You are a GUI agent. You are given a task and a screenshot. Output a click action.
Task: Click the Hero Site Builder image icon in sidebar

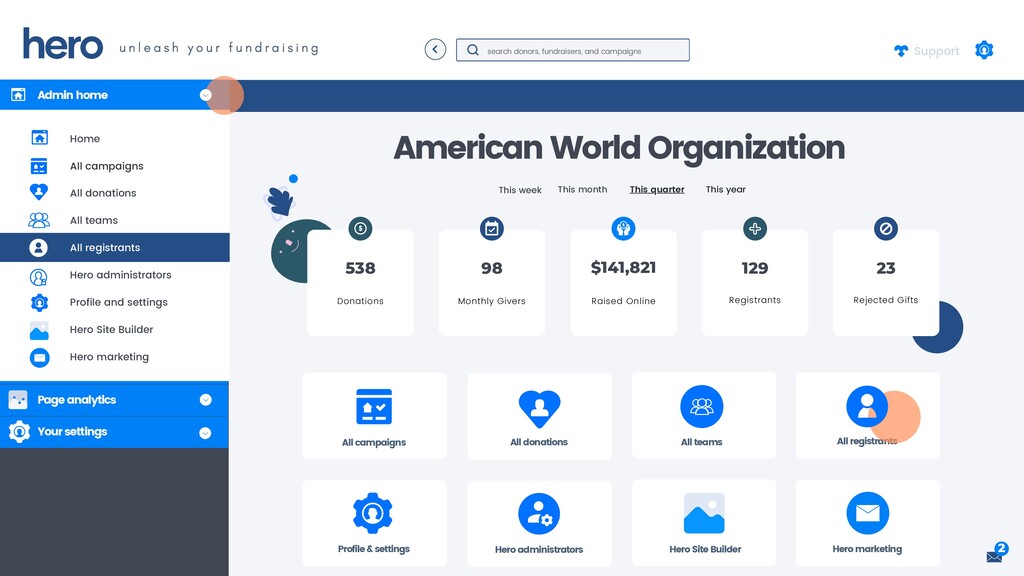[x=39, y=330]
